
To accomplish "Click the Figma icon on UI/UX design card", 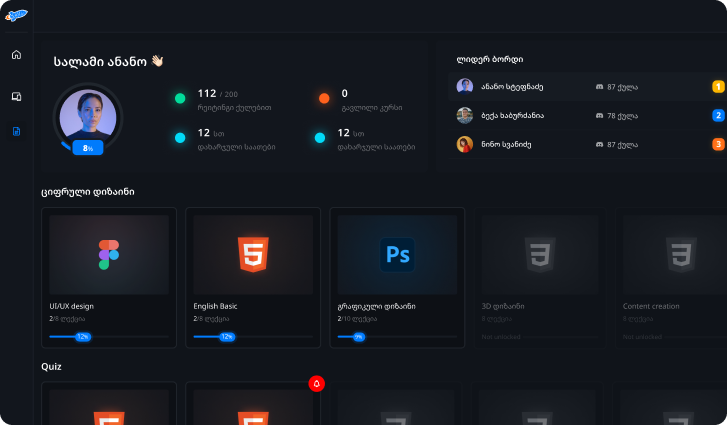I will 109,254.
